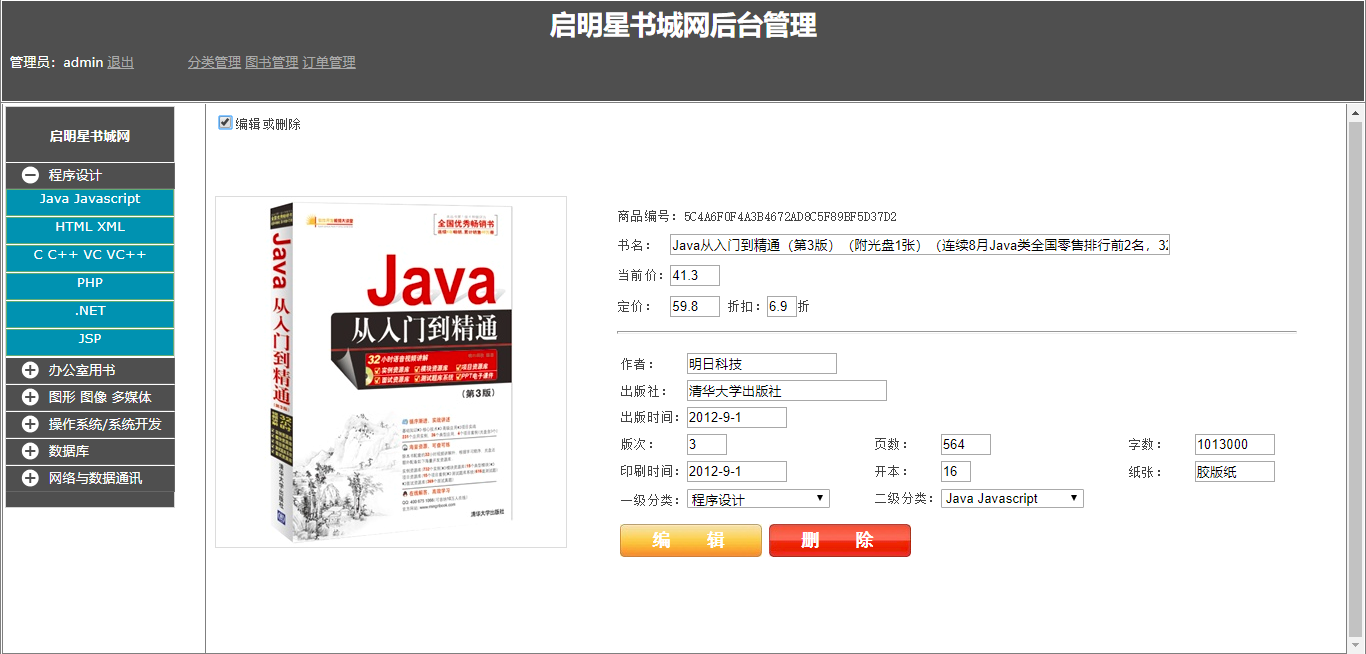Click the 出版时间 input field
The height and width of the screenshot is (654, 1366).
coord(737,418)
